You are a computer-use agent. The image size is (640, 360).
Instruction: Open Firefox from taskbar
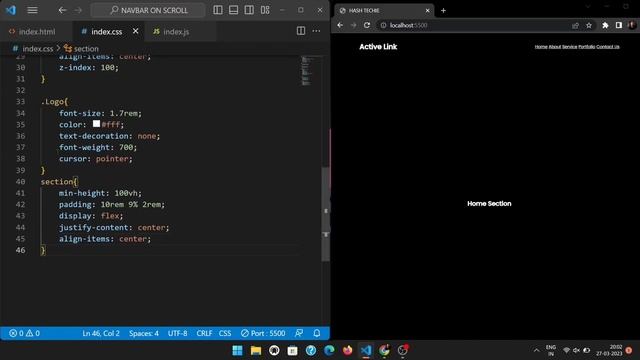347,350
